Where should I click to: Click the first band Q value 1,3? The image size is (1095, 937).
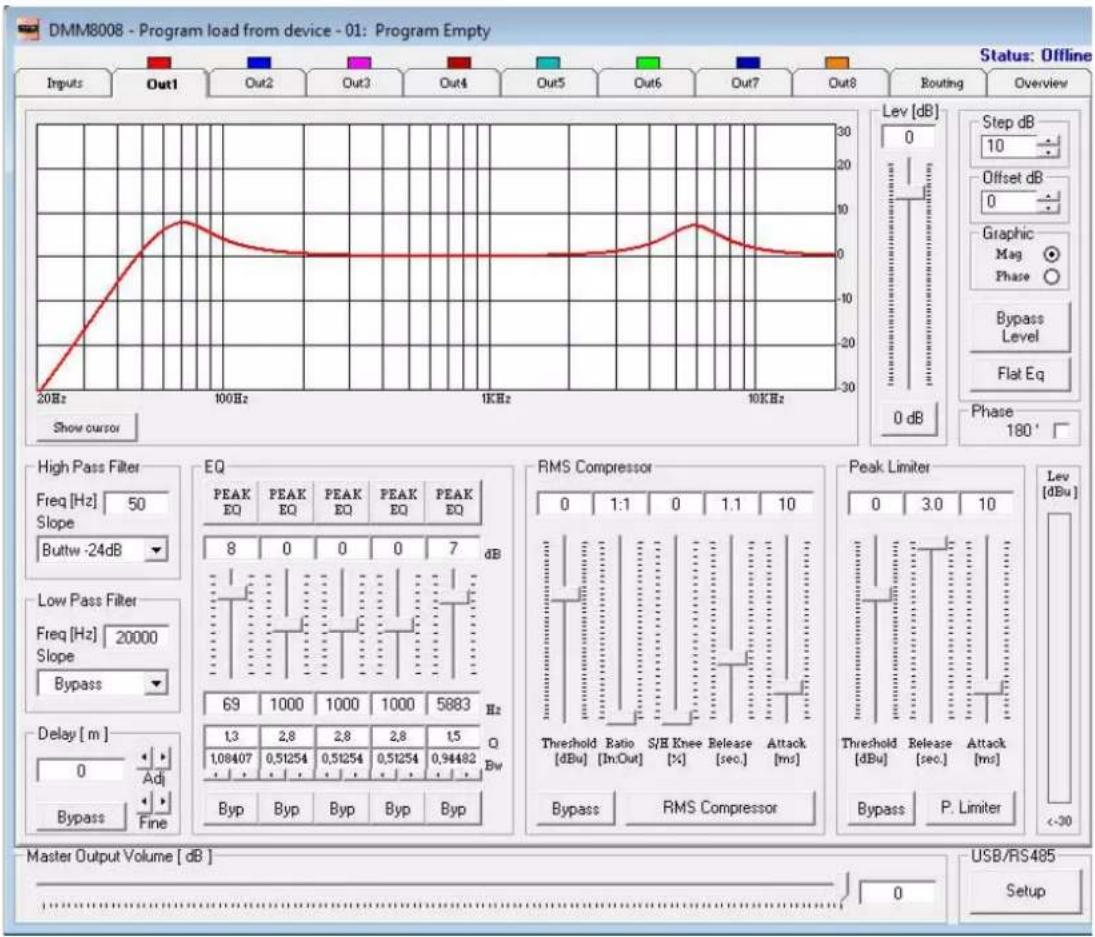tap(231, 737)
